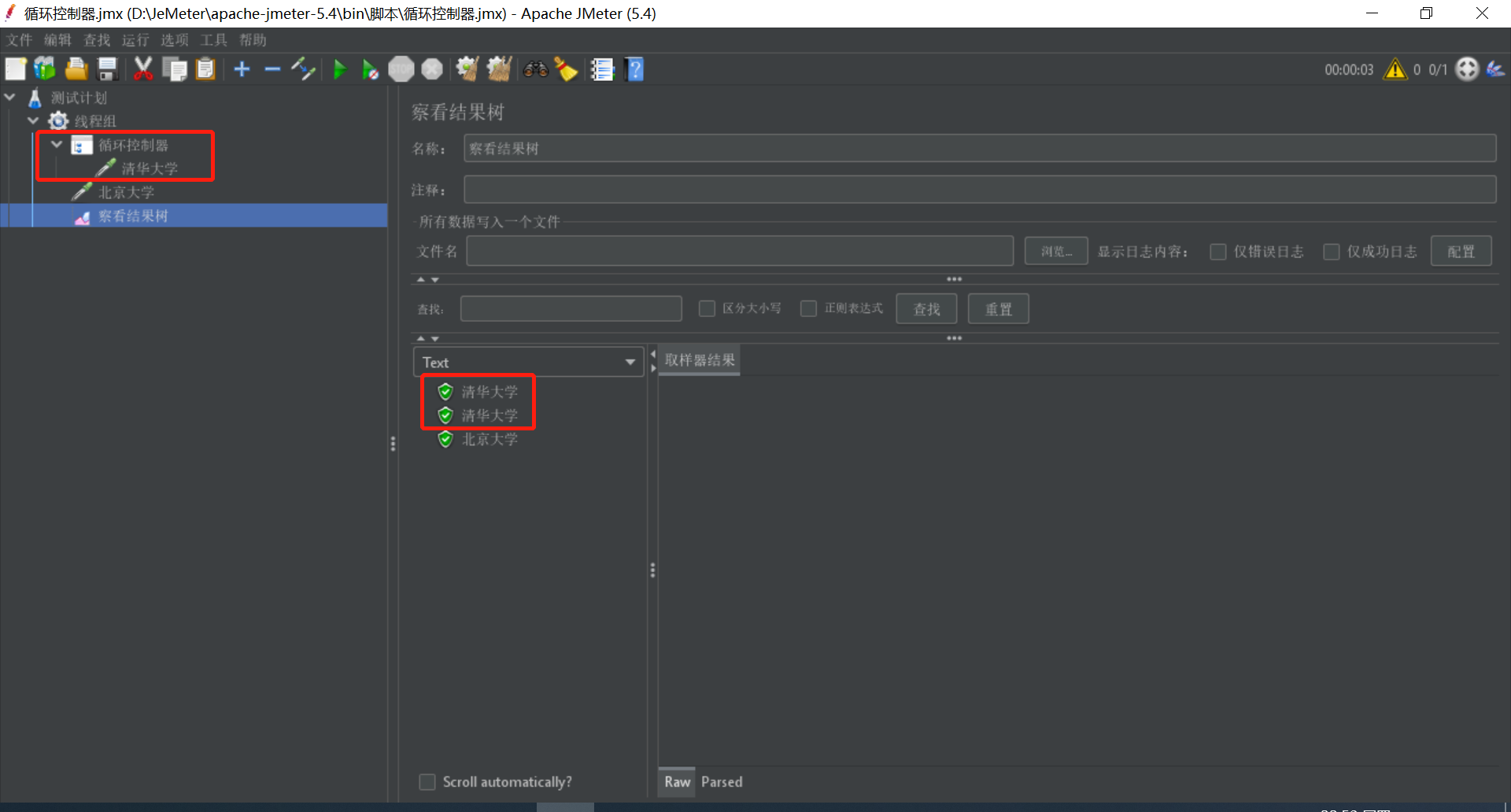The width and height of the screenshot is (1511, 812).
Task: Select 清华大学 sampler in the test tree
Action: tap(149, 168)
